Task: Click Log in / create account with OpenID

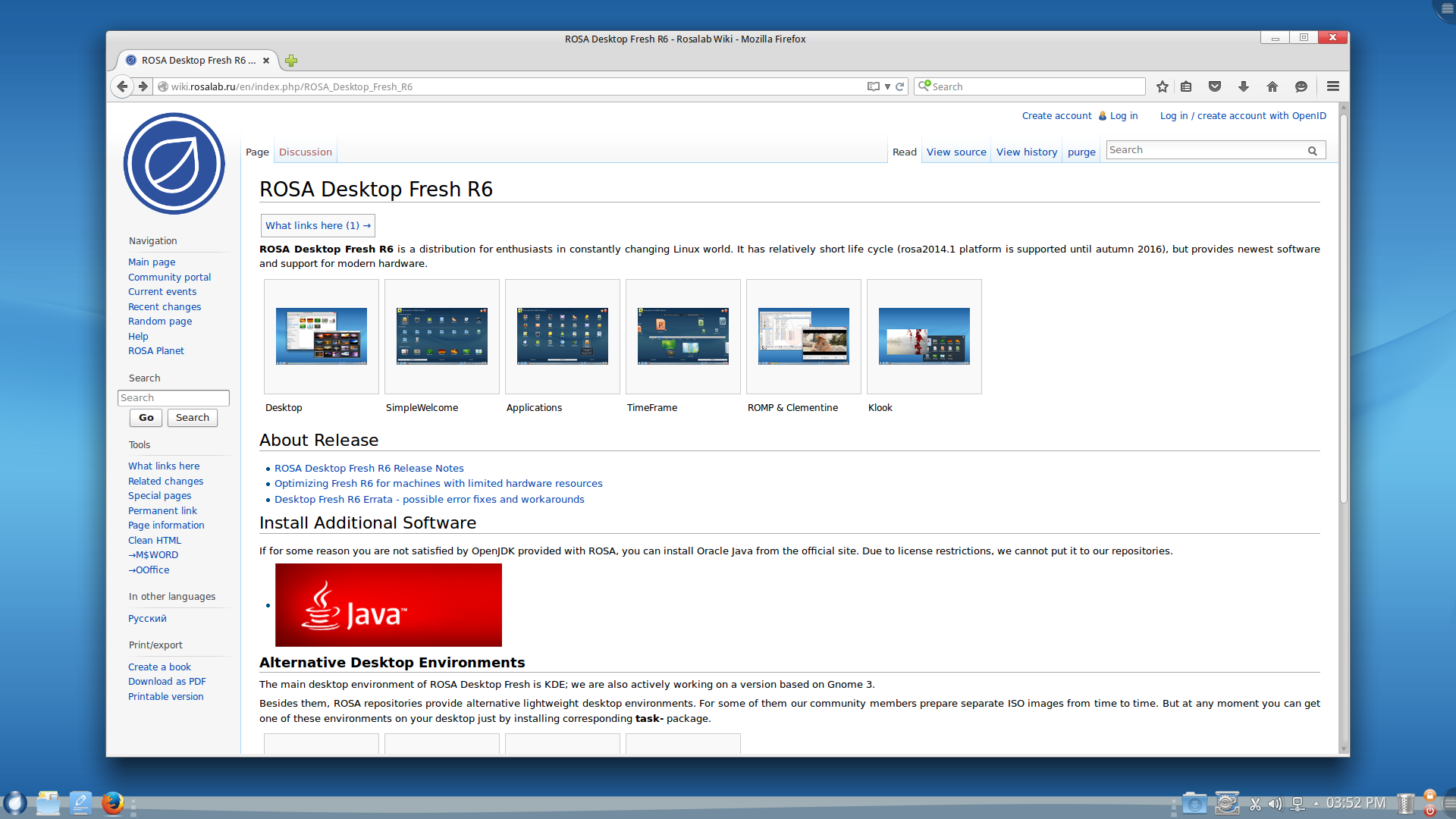Action: 1243,116
